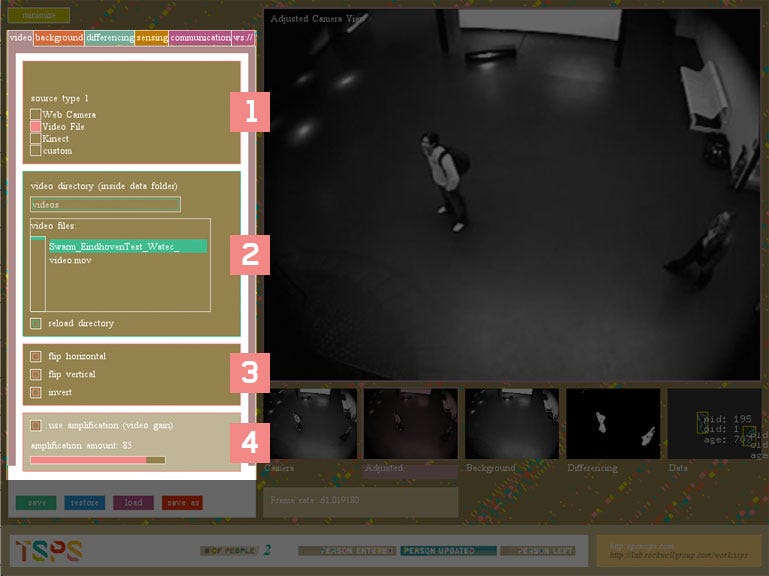The height and width of the screenshot is (576, 769).
Task: Open the communication tab
Action: click(x=200, y=38)
